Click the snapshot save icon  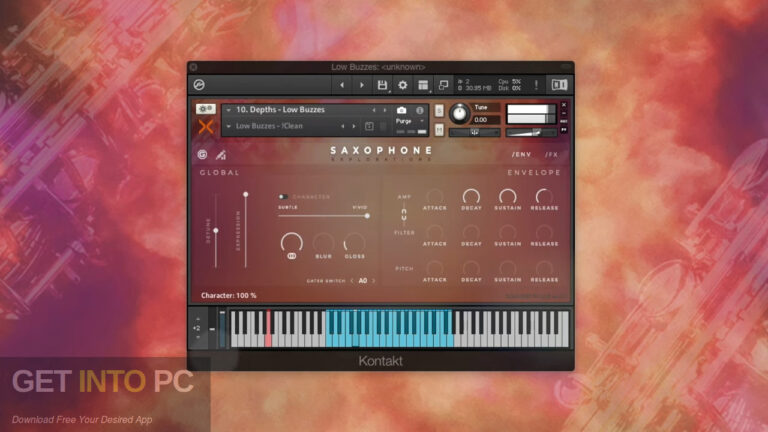pyautogui.click(x=369, y=126)
